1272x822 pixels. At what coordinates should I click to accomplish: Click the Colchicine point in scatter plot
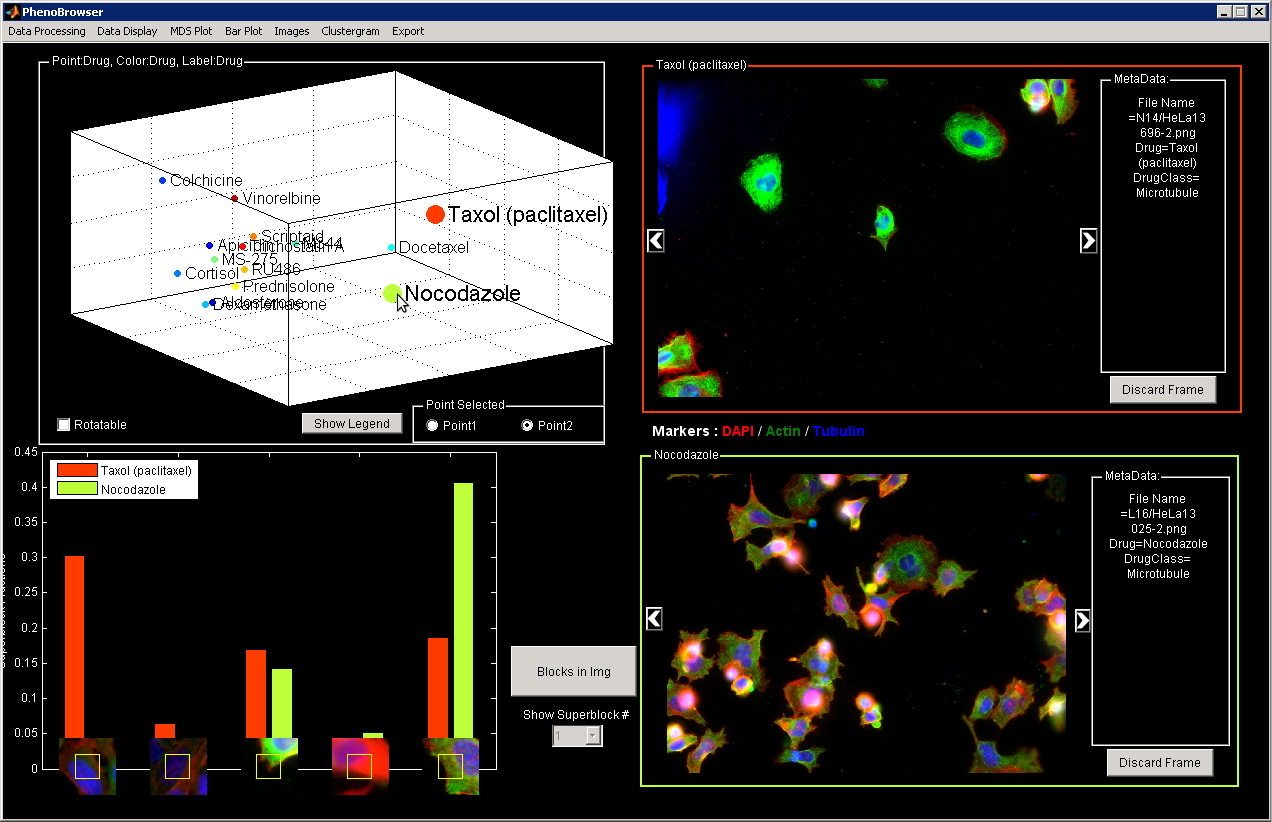coord(162,180)
